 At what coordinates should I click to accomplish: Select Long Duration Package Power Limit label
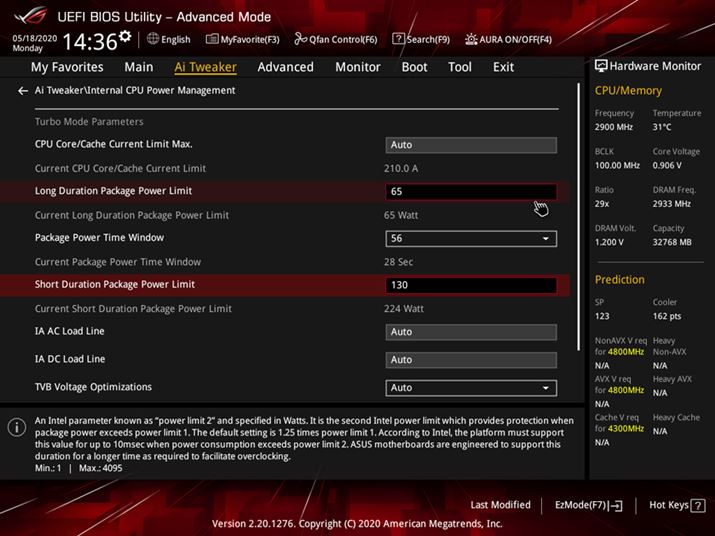coord(113,191)
